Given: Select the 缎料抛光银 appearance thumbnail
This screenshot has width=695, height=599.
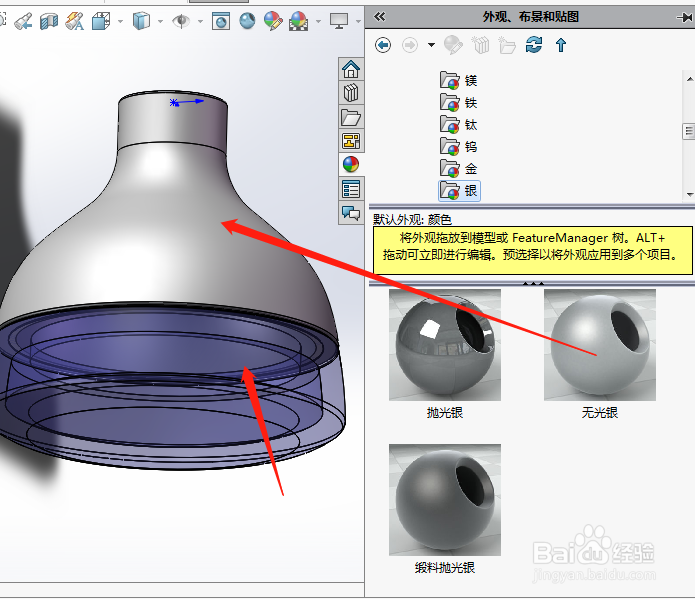Looking at the screenshot, I should tap(445, 500).
